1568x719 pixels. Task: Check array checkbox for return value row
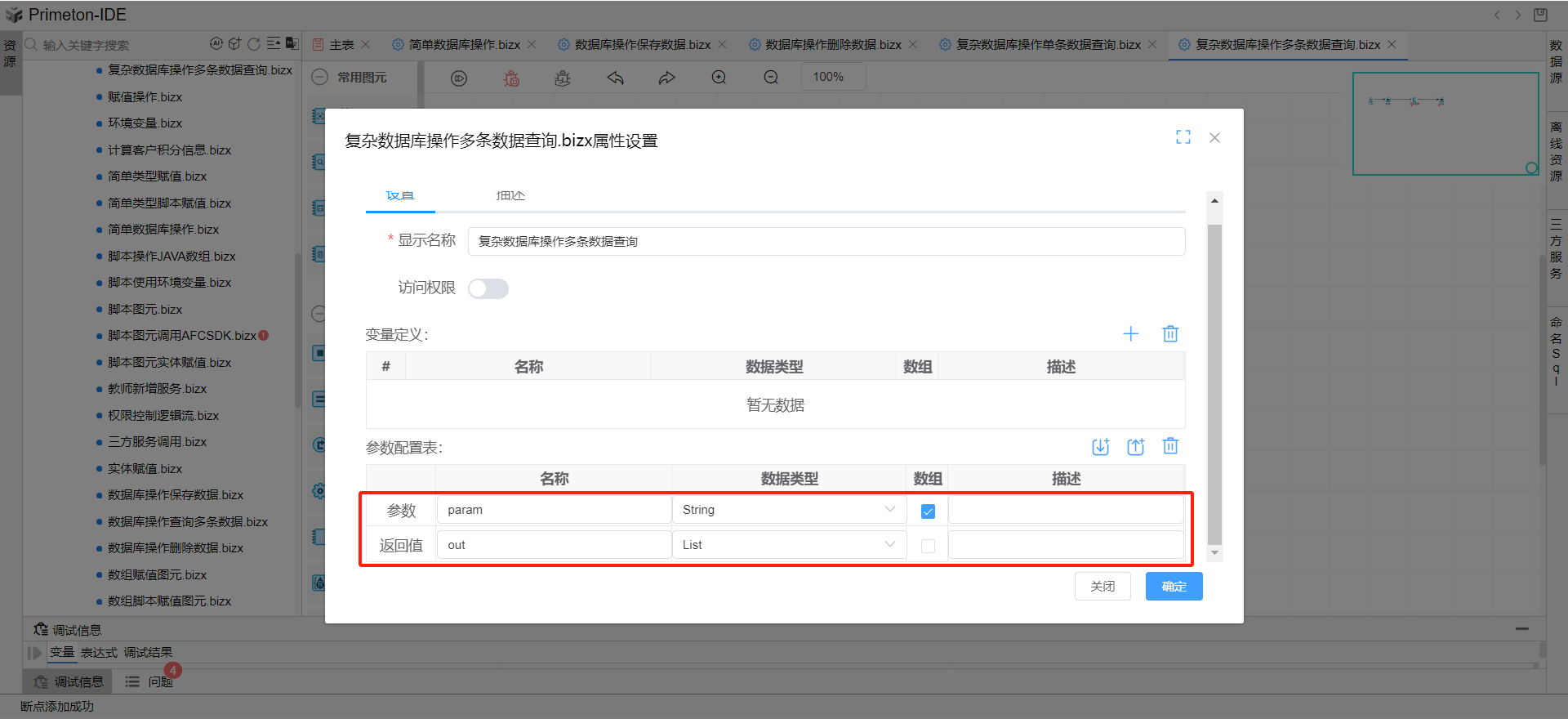click(928, 546)
